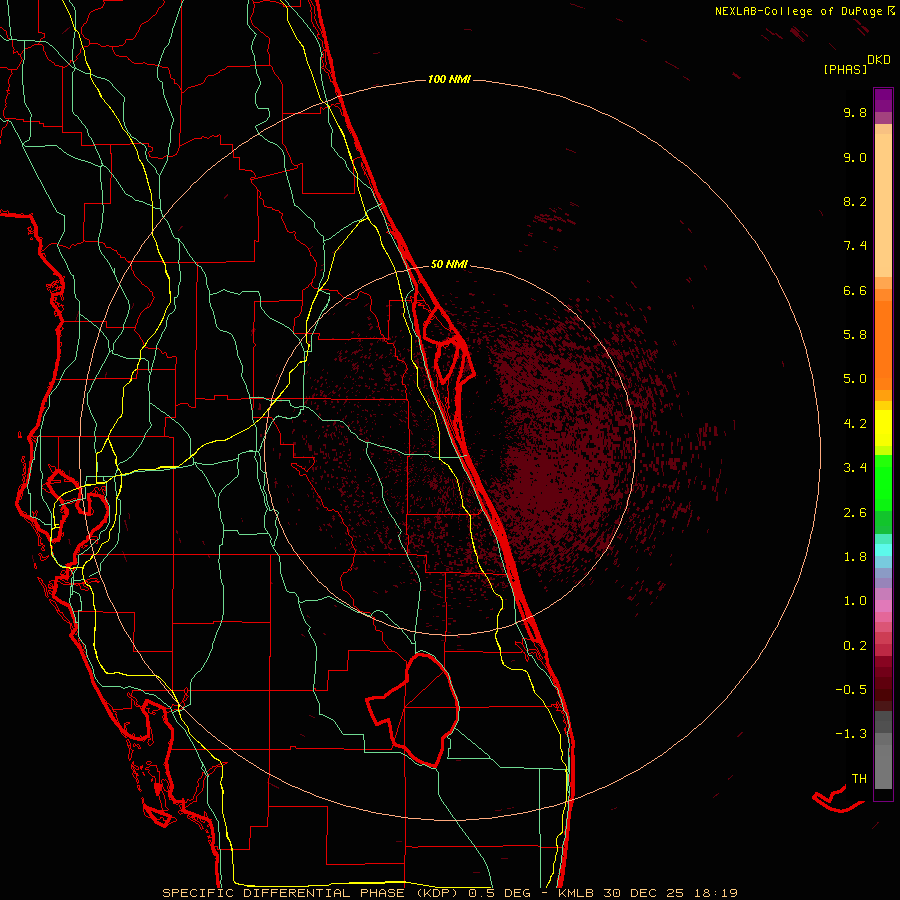The image size is (900, 900).
Task: Click the 9.8 color scale value
Action: [x=855, y=112]
